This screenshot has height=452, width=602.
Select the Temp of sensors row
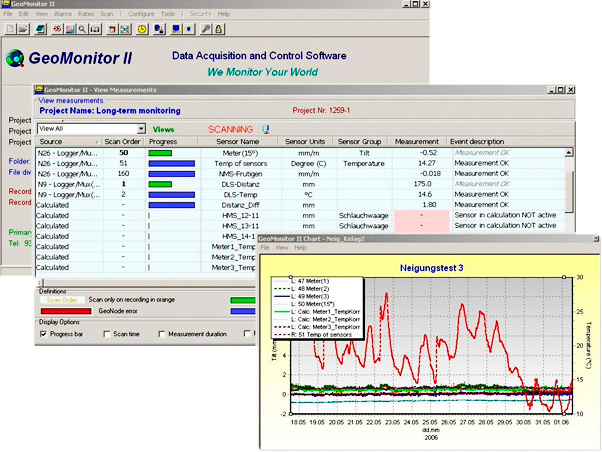pos(300,164)
